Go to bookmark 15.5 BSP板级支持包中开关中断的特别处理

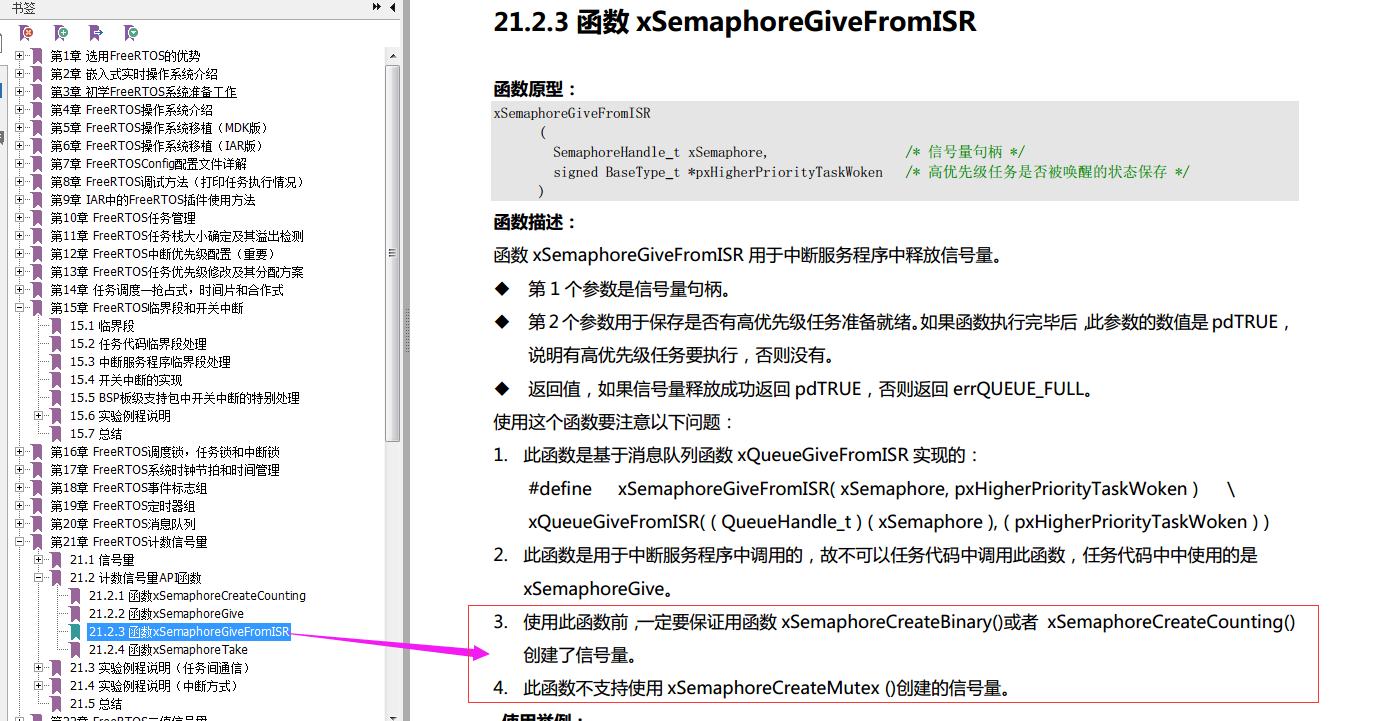(x=184, y=398)
